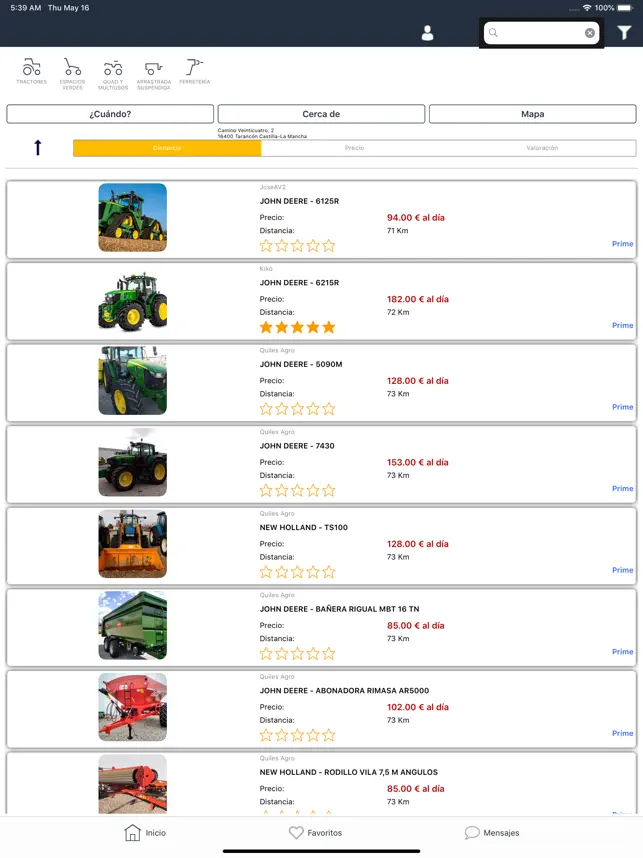Click Prime label on John Deere 6125R
Viewport: 643px width, 858px height.
point(622,244)
